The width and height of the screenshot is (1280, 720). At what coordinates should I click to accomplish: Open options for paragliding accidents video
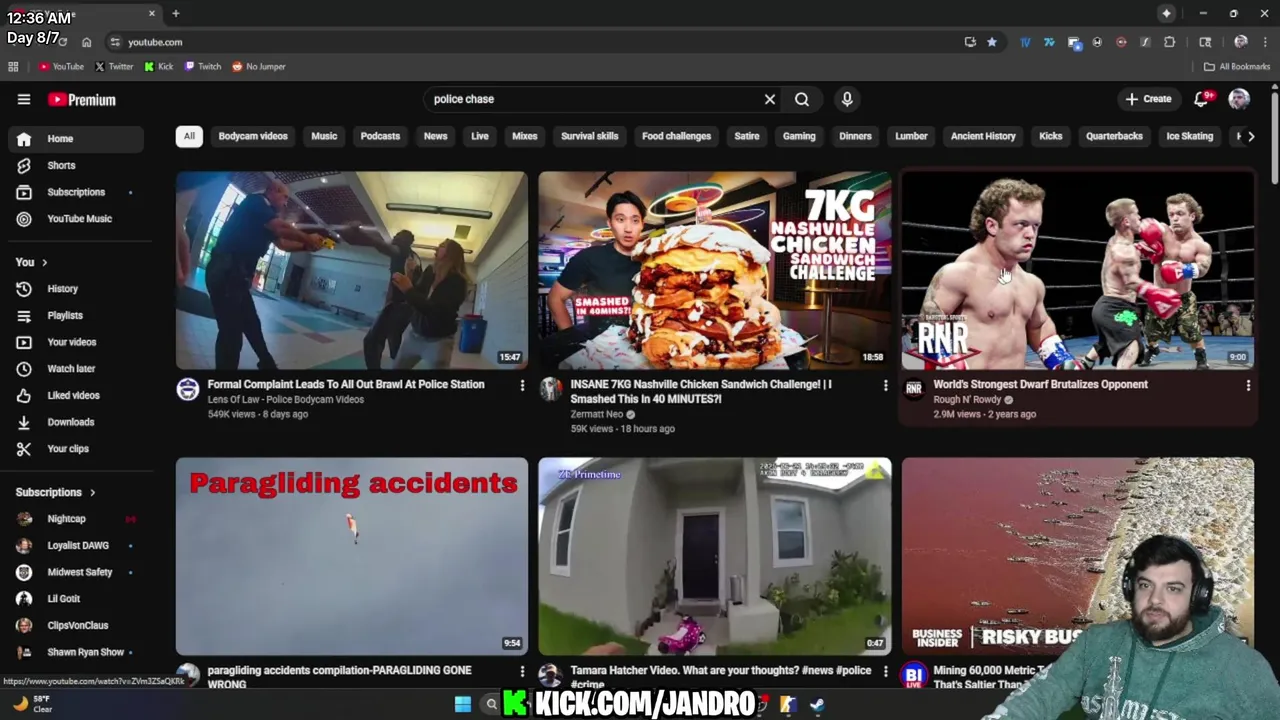point(522,671)
